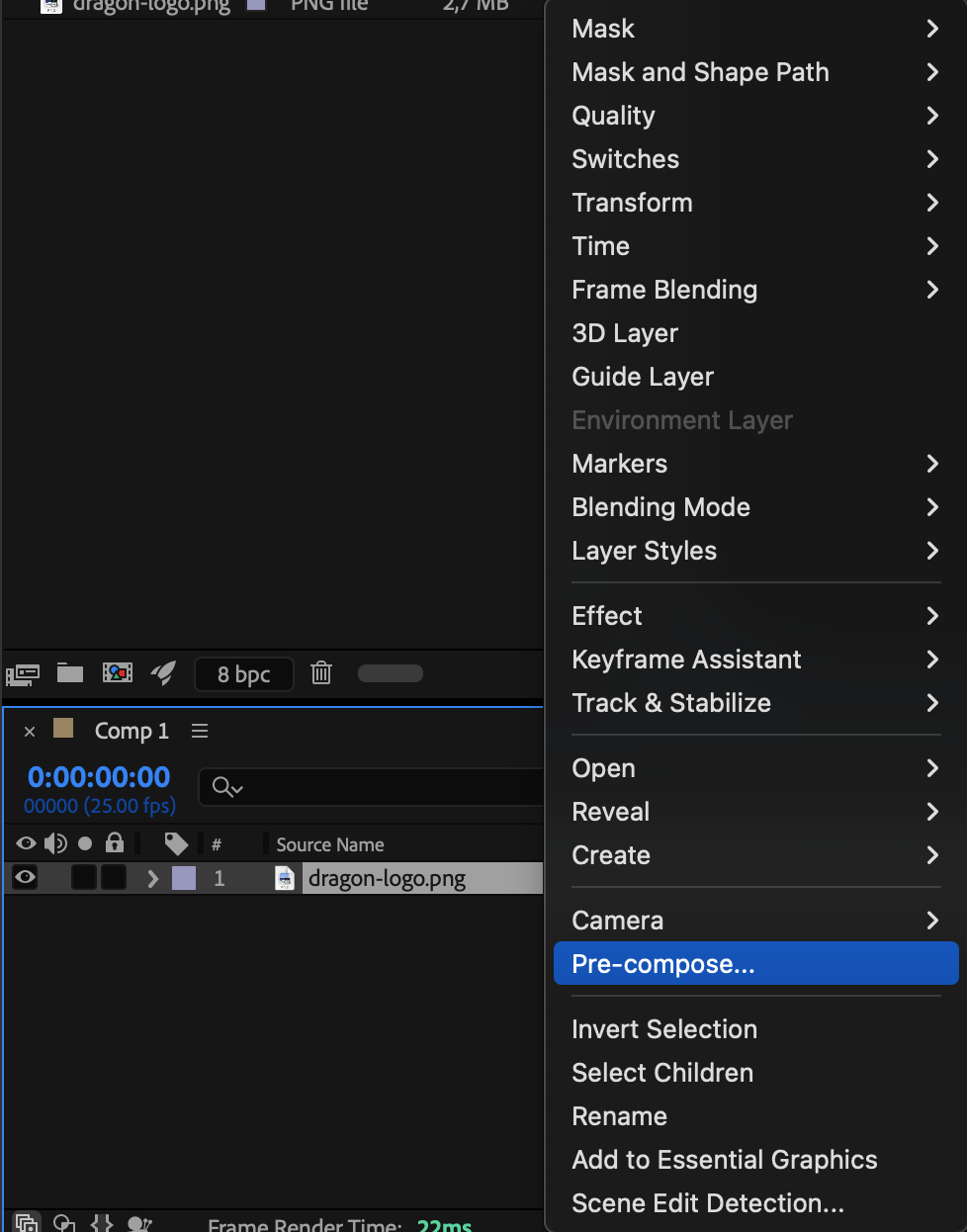Click the Comp 1 tan color swatch
Image resolution: width=967 pixels, height=1232 pixels.
tap(63, 729)
